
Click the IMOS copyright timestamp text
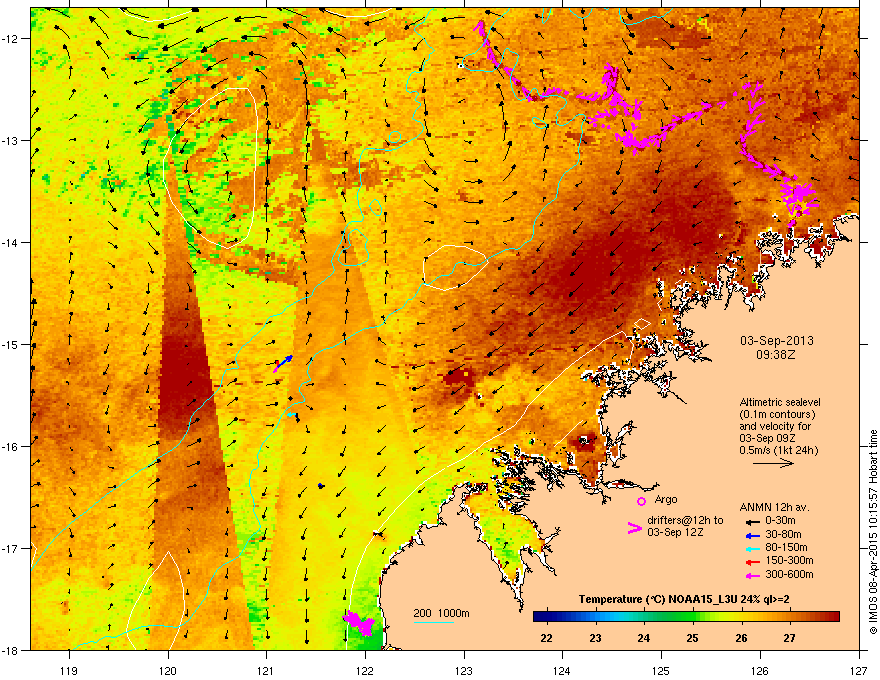pyautogui.click(x=873, y=532)
